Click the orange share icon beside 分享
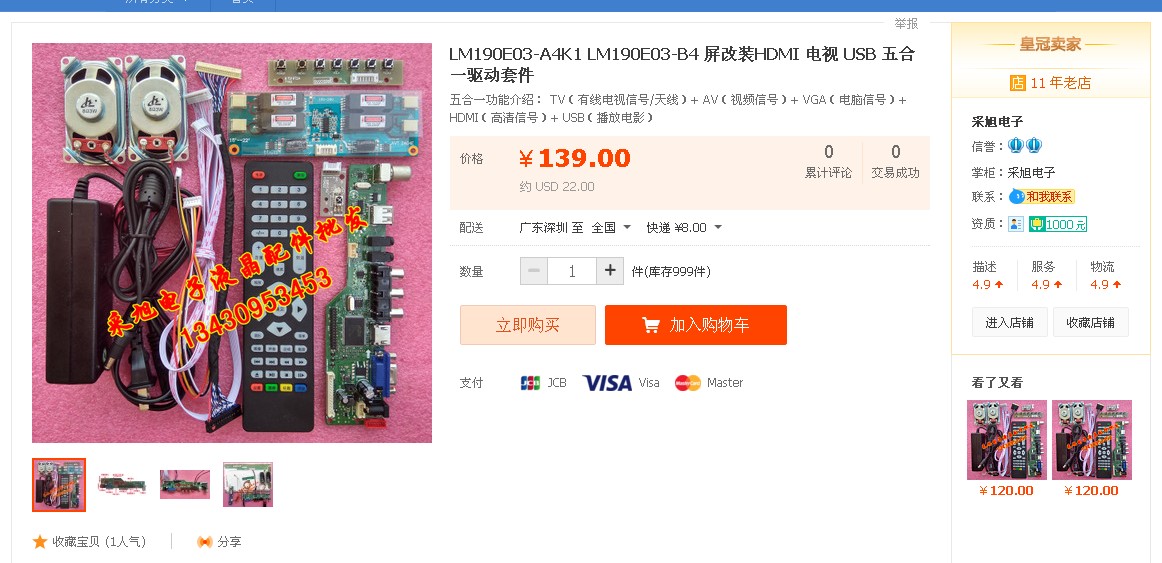 point(205,542)
